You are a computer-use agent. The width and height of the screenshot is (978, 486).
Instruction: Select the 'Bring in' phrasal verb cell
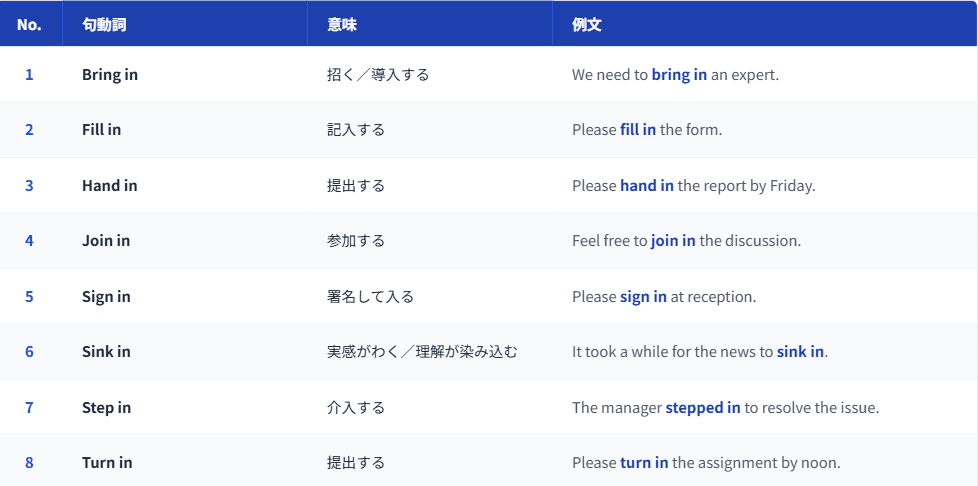pos(110,75)
